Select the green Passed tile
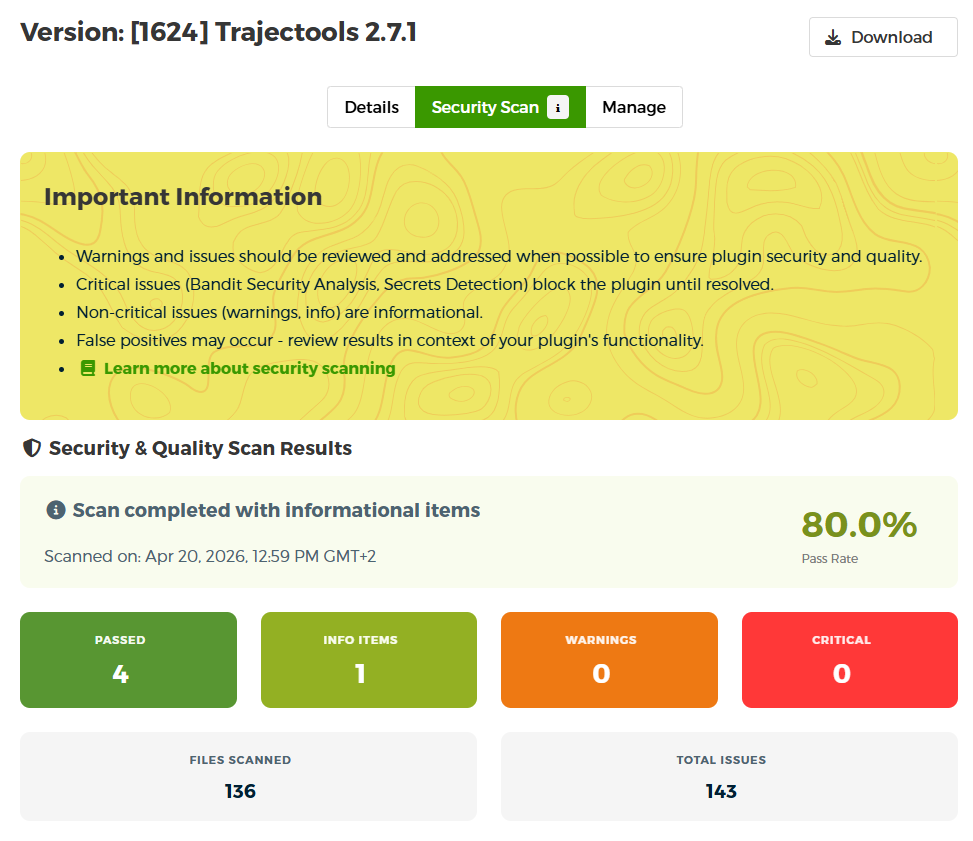Viewport: 973px width, 841px height. (128, 660)
